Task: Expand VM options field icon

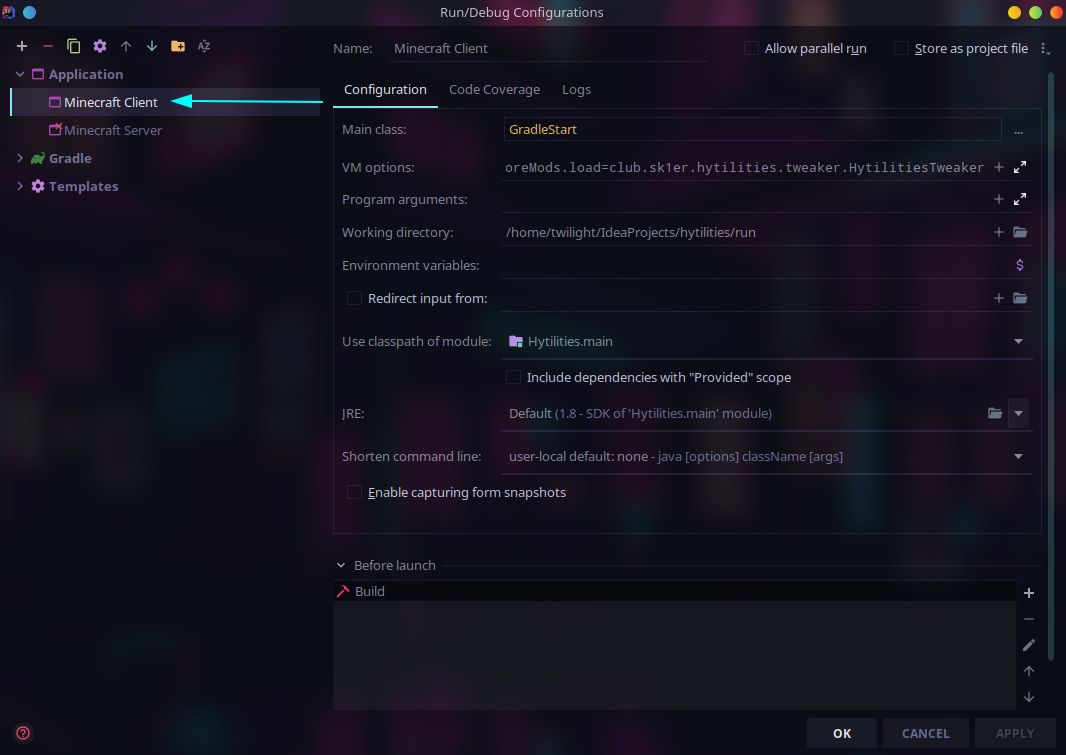Action: click(1020, 167)
